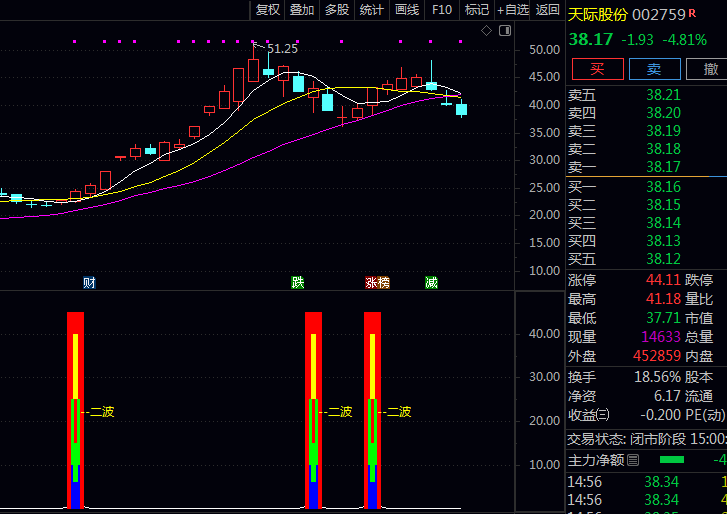The width and height of the screenshot is (727, 514).
Task: Click the 51.25 peak price label
Action: 282,49
